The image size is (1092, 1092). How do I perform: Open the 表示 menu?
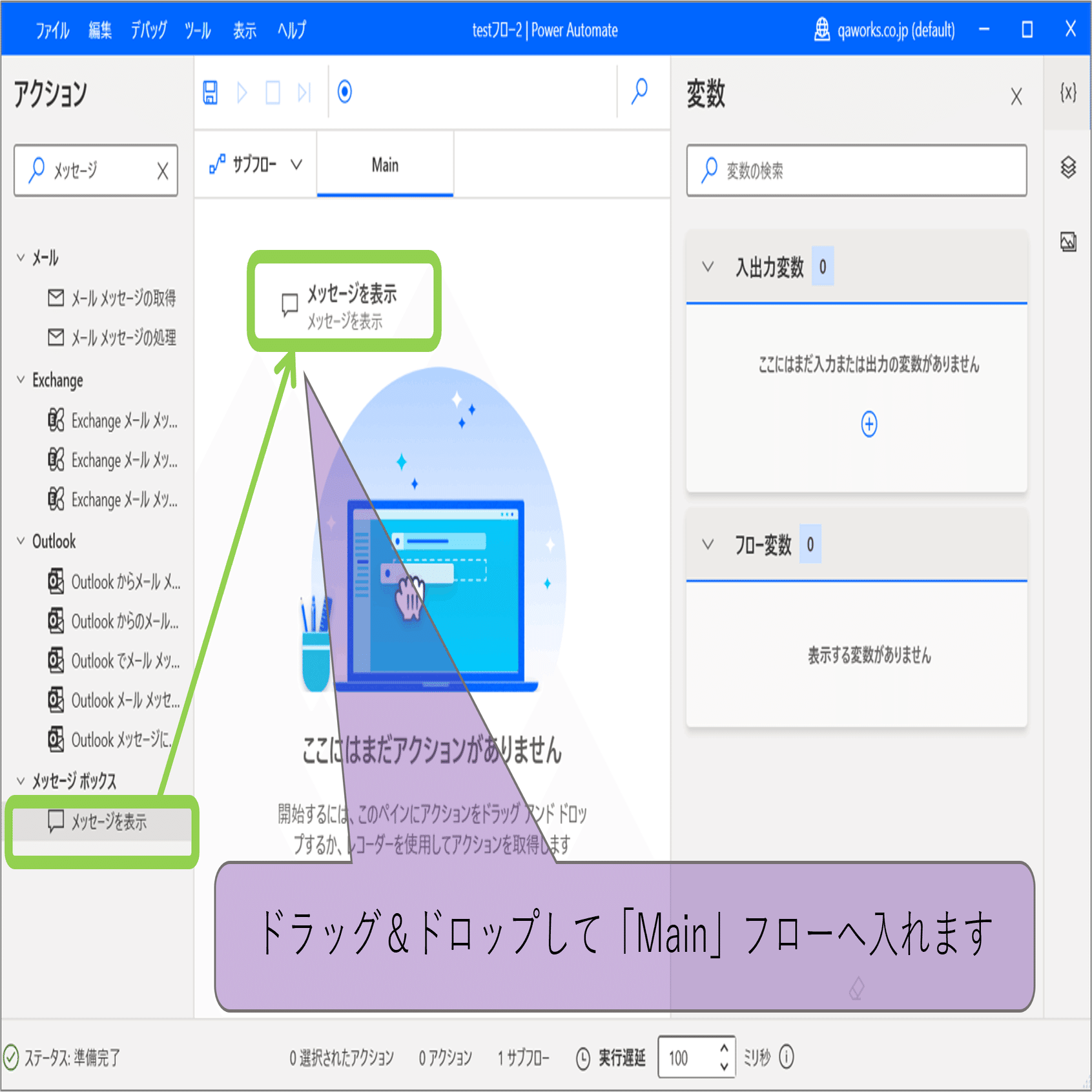pyautogui.click(x=245, y=30)
